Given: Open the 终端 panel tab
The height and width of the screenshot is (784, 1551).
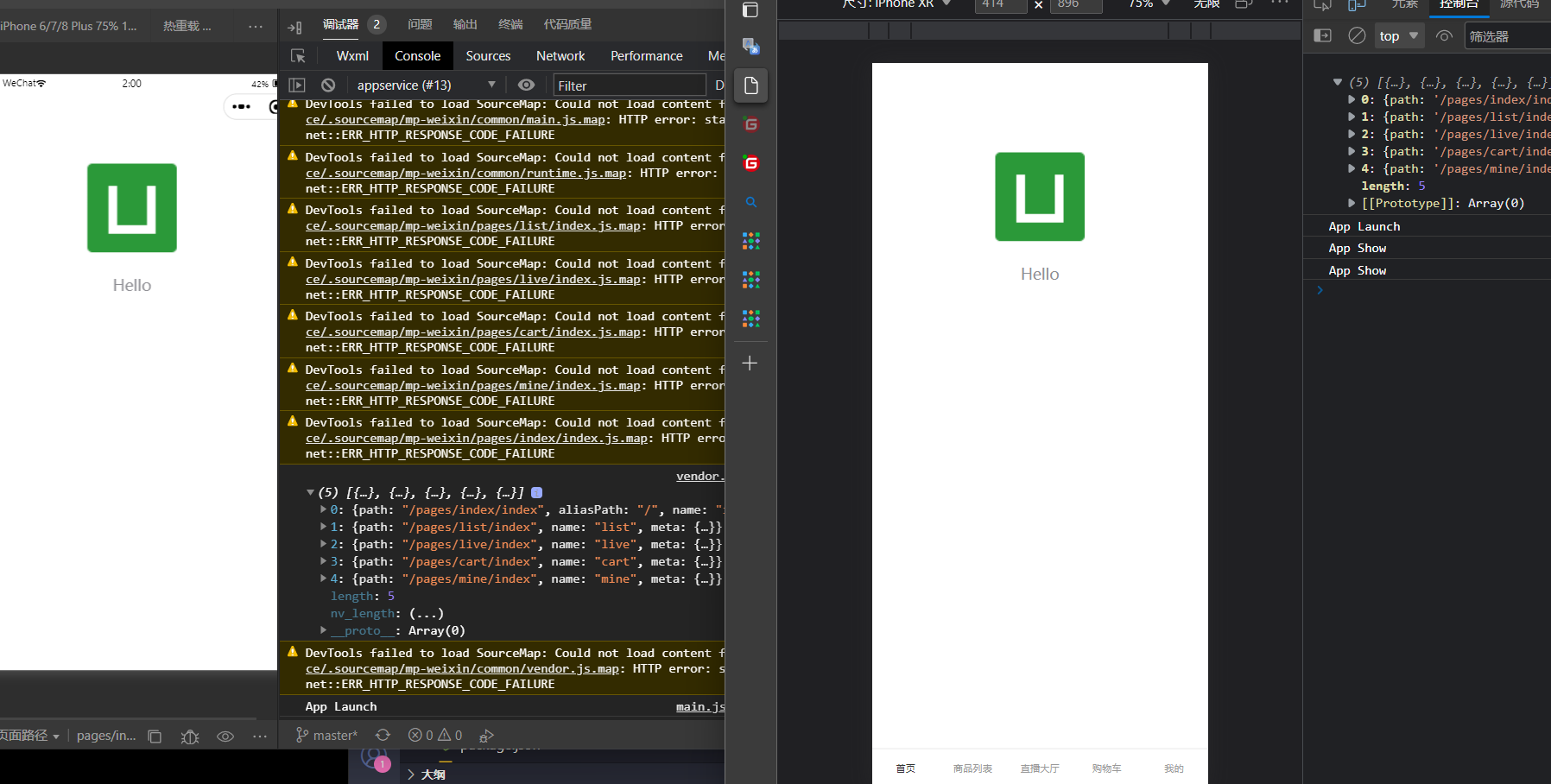Looking at the screenshot, I should [x=510, y=24].
